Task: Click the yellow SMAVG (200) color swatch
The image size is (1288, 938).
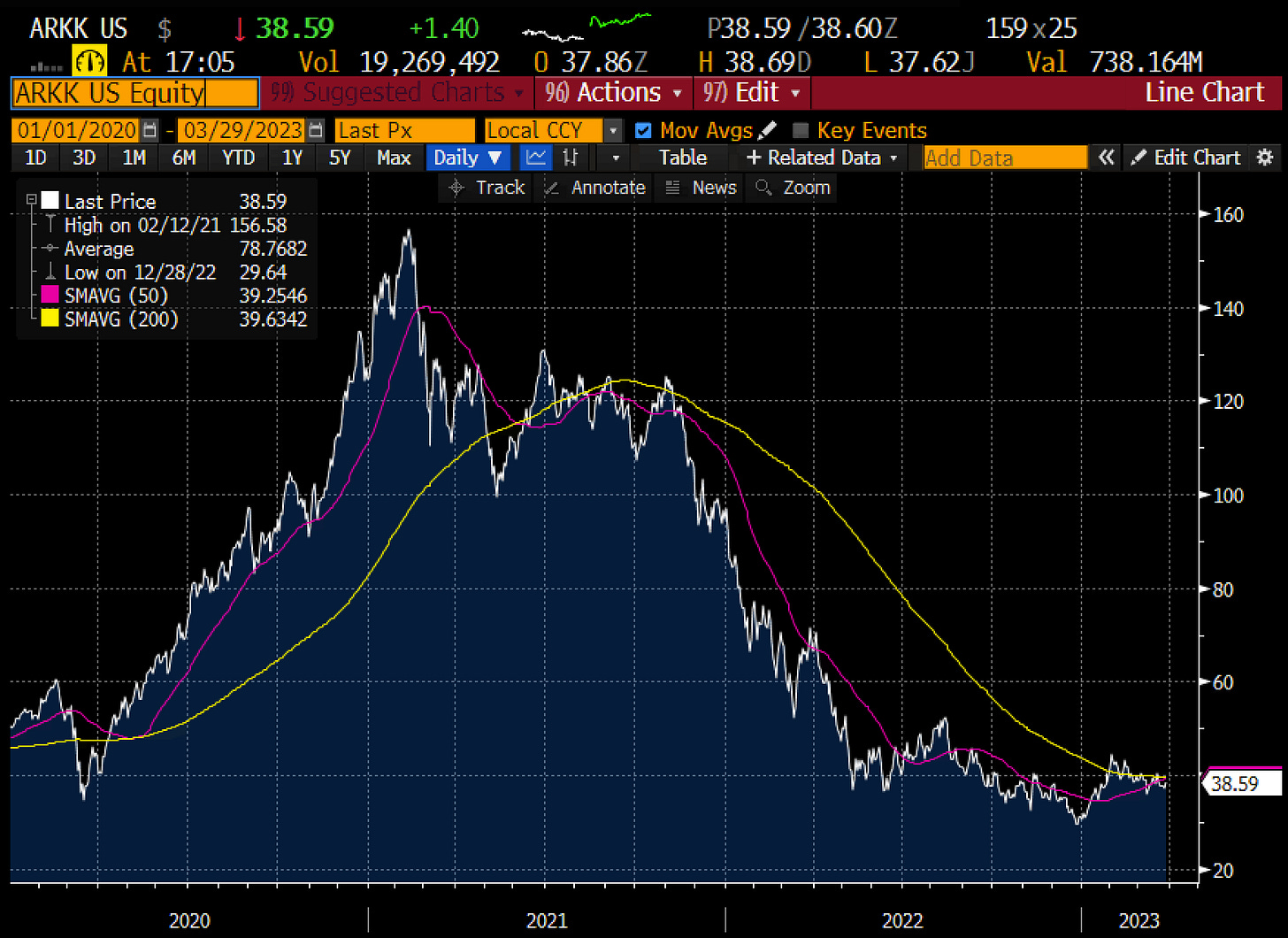Action: pyautogui.click(x=50, y=319)
